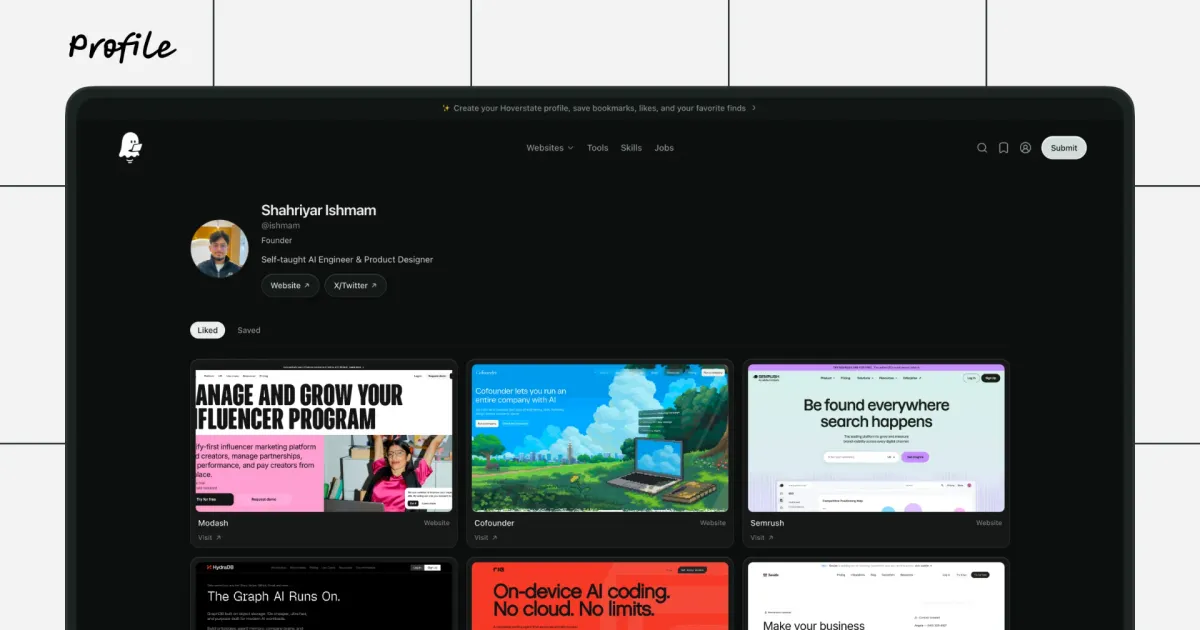The width and height of the screenshot is (1200, 630).
Task: Click the Website label on Semrush card
Action: point(989,523)
